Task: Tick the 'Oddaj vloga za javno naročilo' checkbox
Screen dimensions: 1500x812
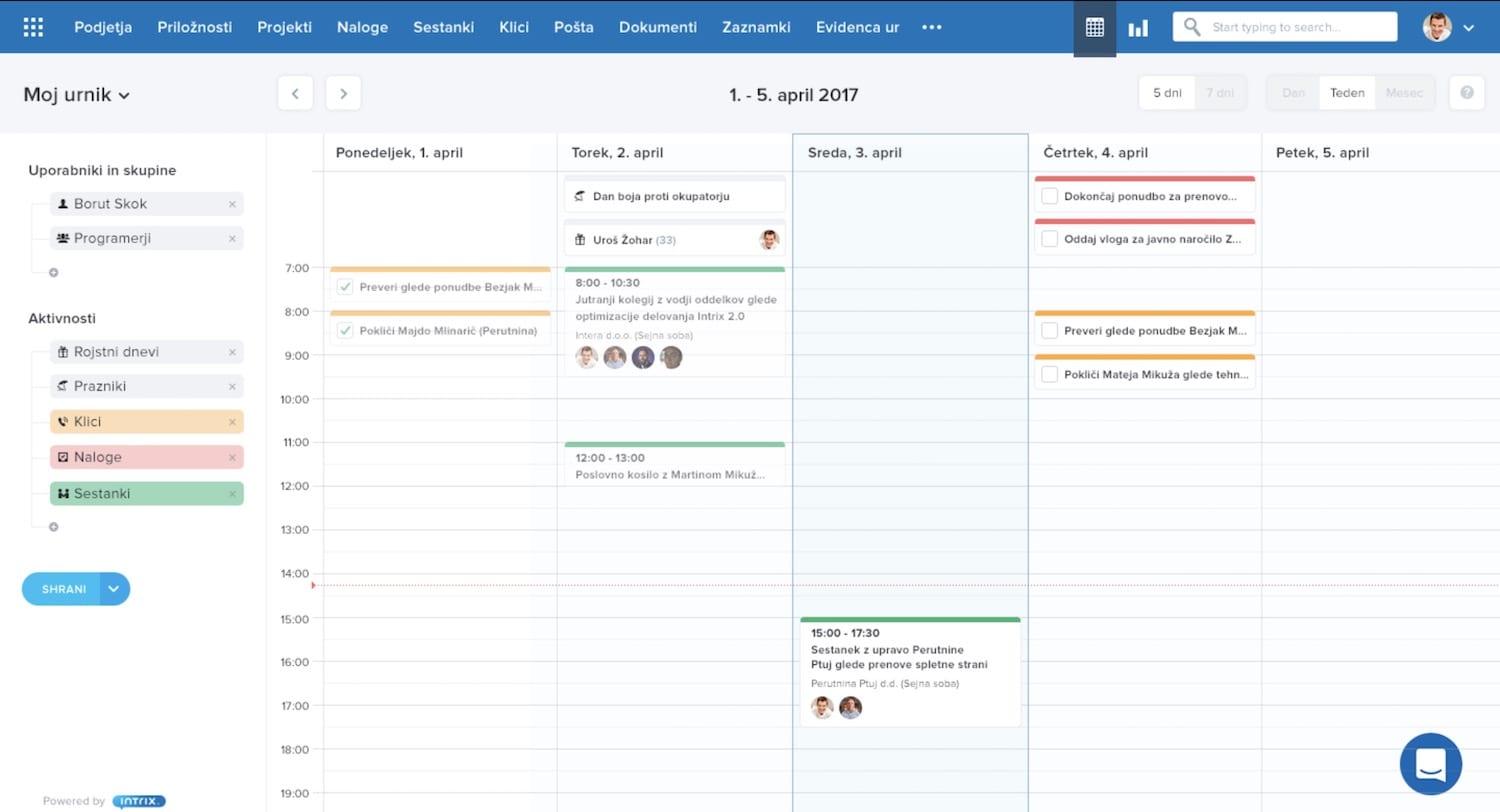Action: click(x=1049, y=239)
